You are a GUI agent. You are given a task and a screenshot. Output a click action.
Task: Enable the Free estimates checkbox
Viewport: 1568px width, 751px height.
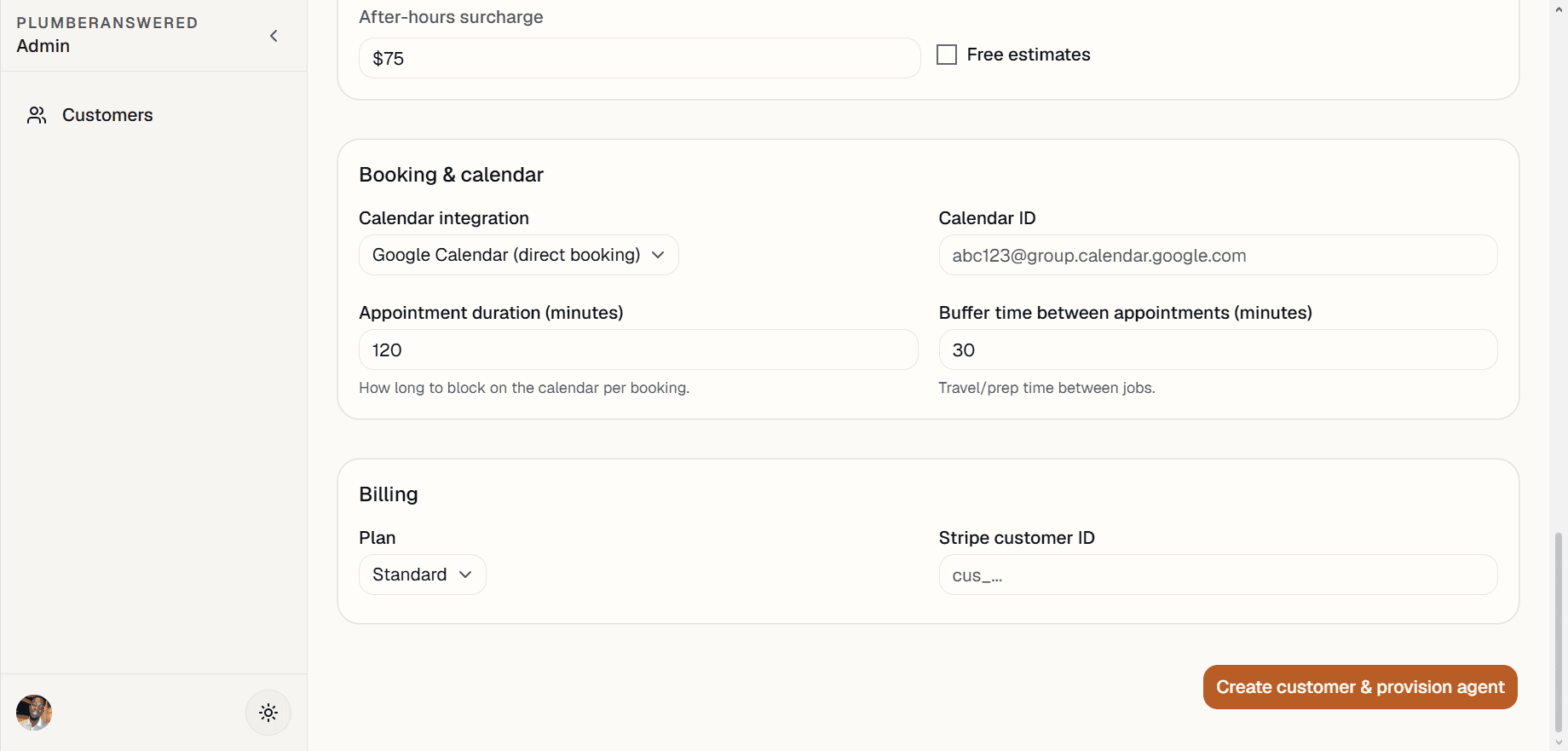(x=947, y=55)
